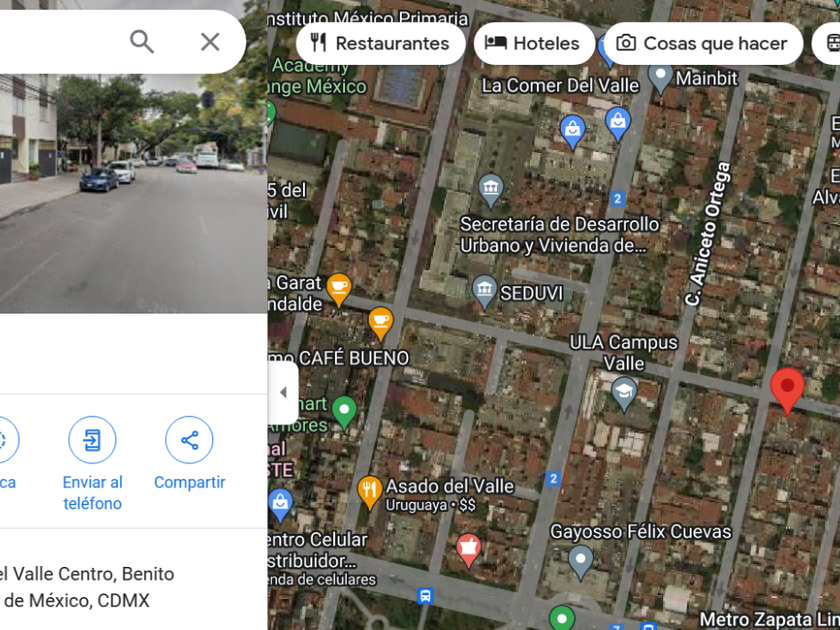
Task: Click the Gayosso Félix Cuevas marker
Action: (580, 562)
